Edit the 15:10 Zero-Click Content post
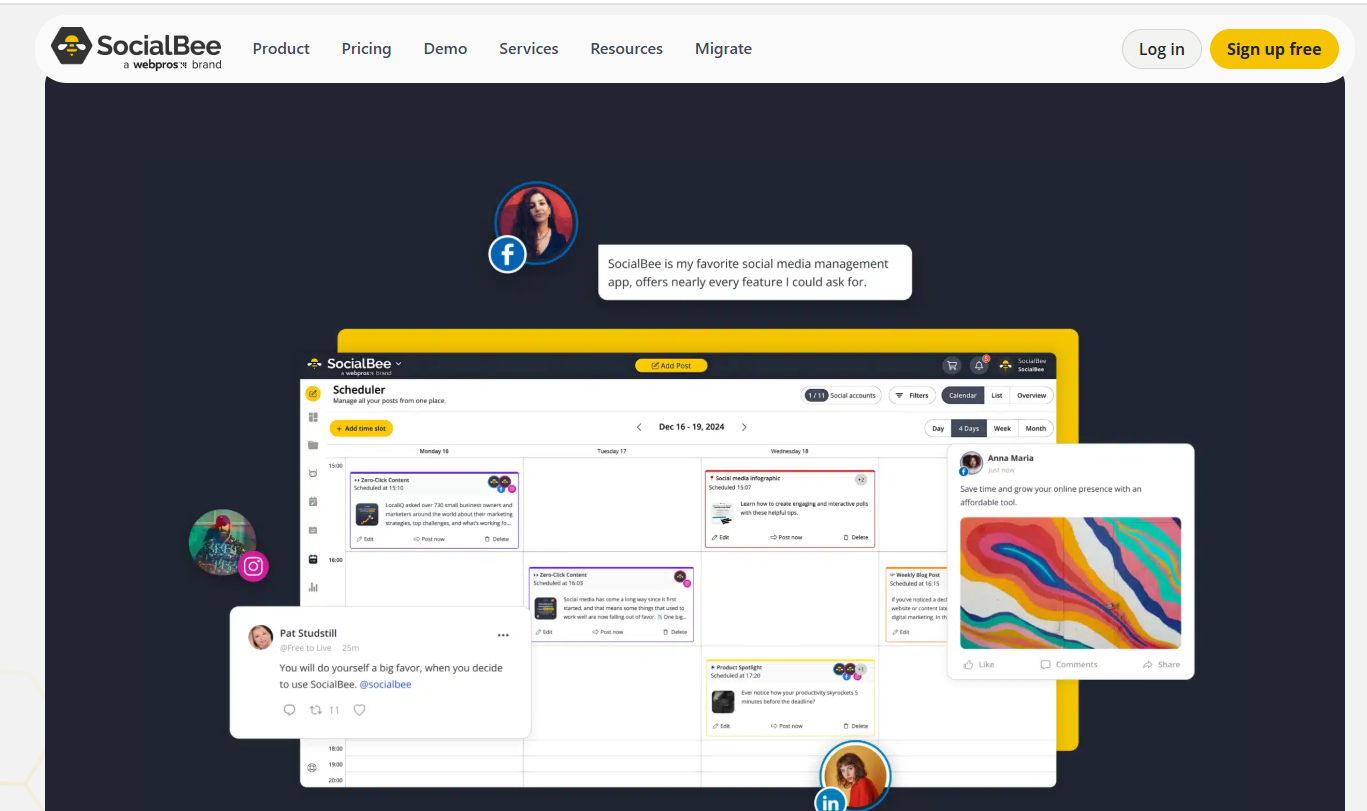Screen dimensions: 1367x811 [x=365, y=539]
